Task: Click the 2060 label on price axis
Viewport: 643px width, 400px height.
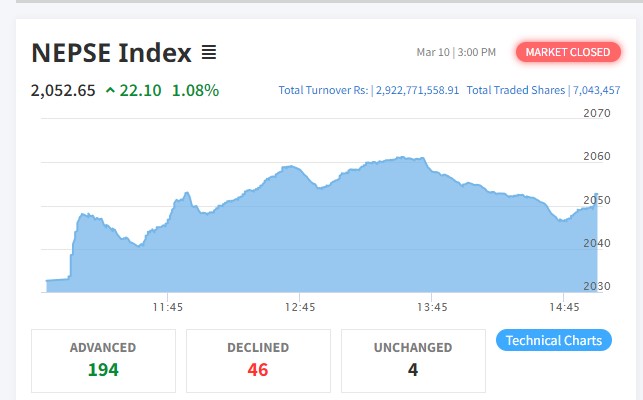Action: (x=596, y=157)
